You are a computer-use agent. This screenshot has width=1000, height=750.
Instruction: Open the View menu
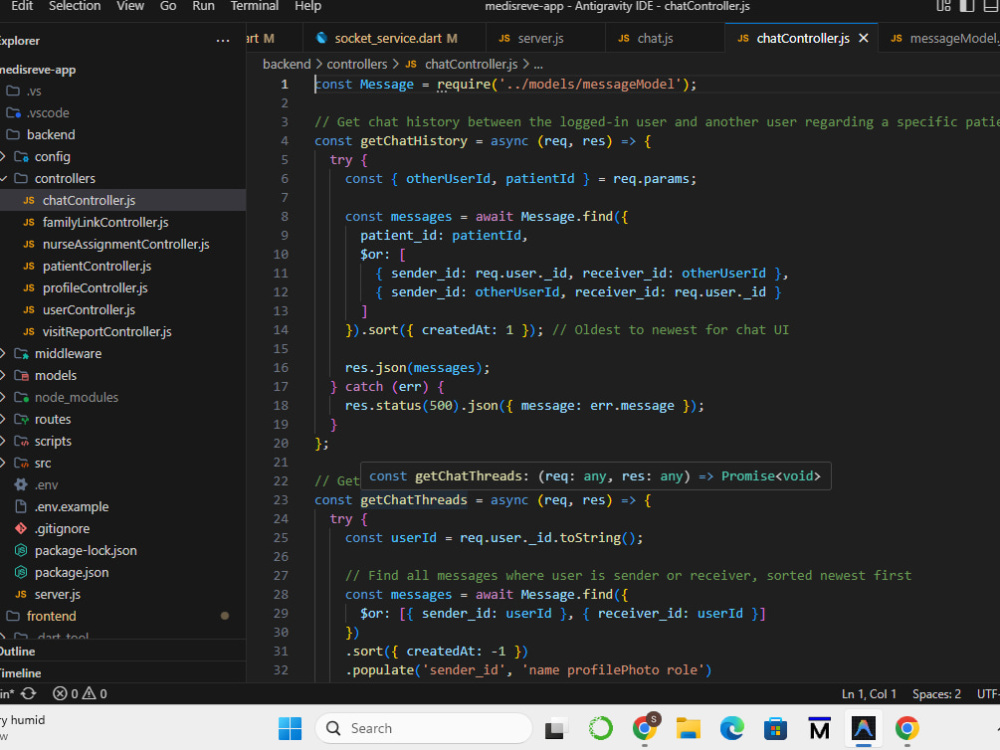[x=130, y=6]
